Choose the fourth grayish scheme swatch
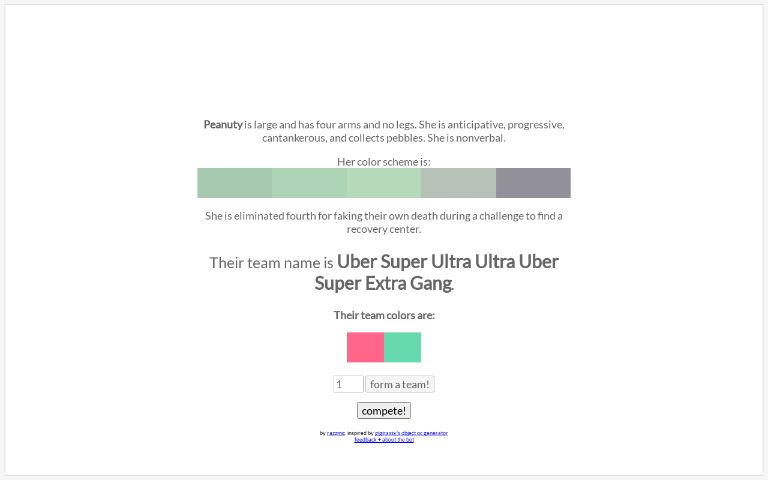The height and width of the screenshot is (480, 768). click(x=458, y=183)
